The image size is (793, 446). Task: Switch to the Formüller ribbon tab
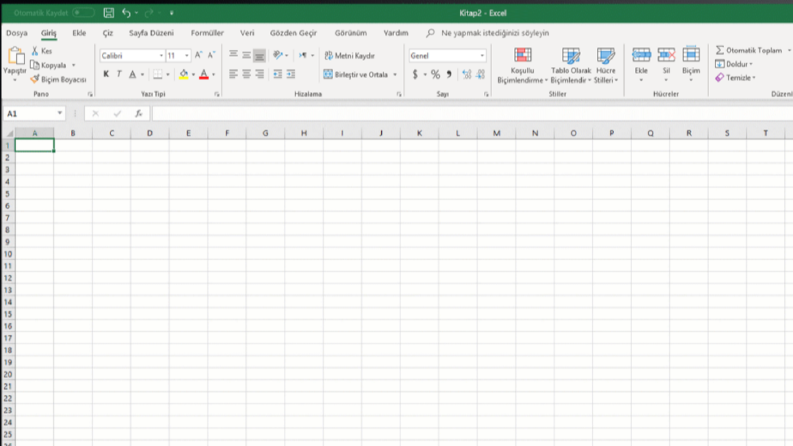click(x=207, y=33)
